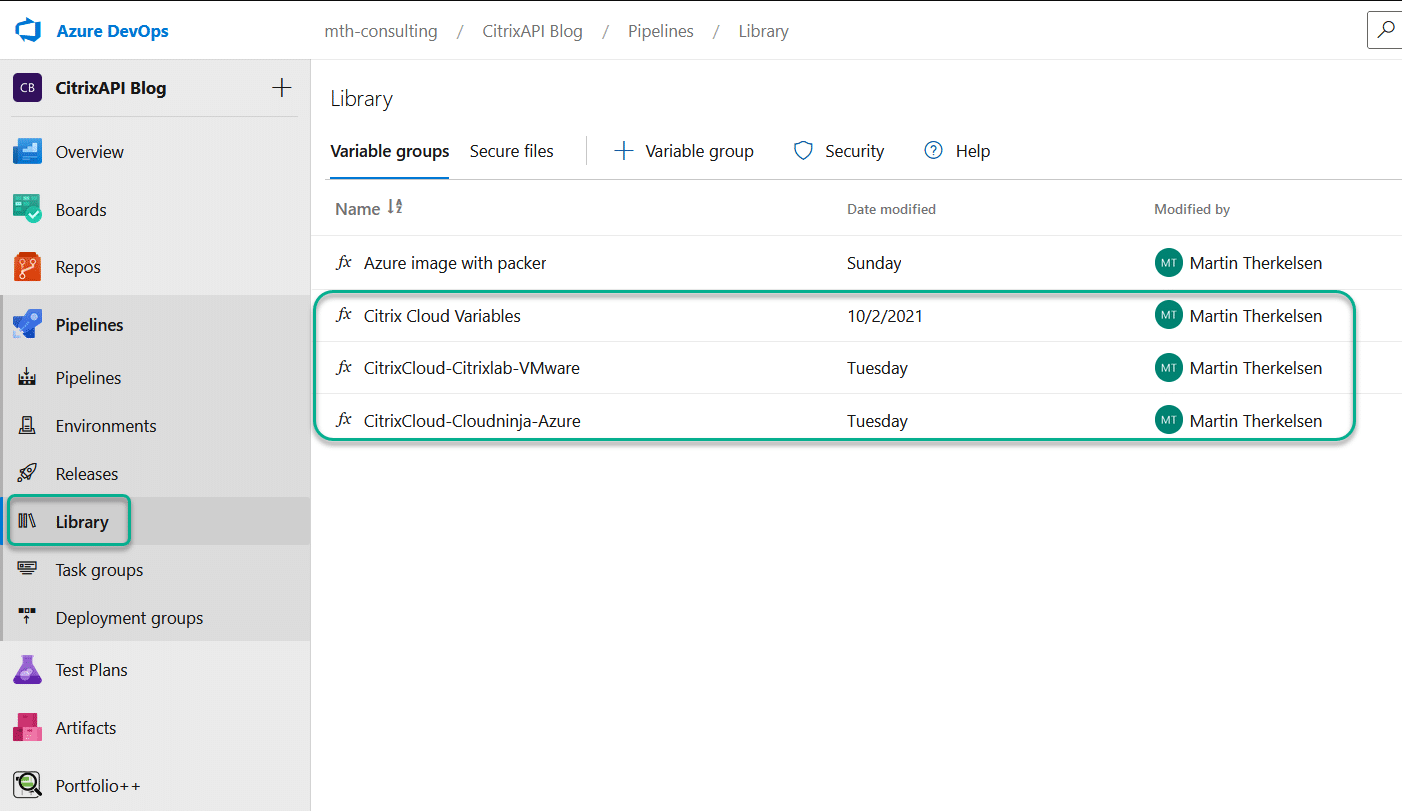Screen dimensions: 1402x811
Task: Open the CitrixCloud-Citrixlab-VMware variable group
Action: coord(472,368)
